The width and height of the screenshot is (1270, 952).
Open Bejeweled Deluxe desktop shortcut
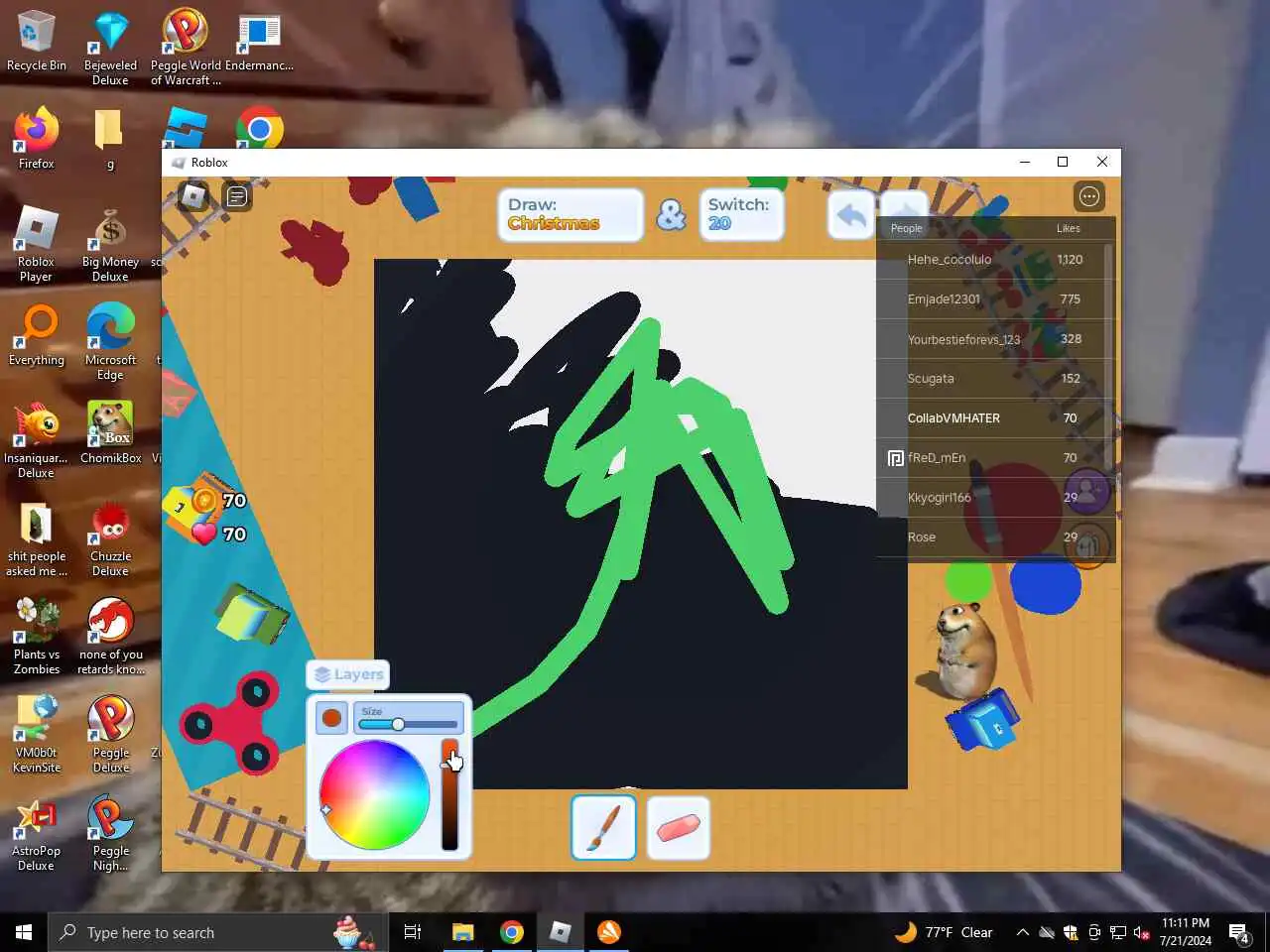[110, 49]
